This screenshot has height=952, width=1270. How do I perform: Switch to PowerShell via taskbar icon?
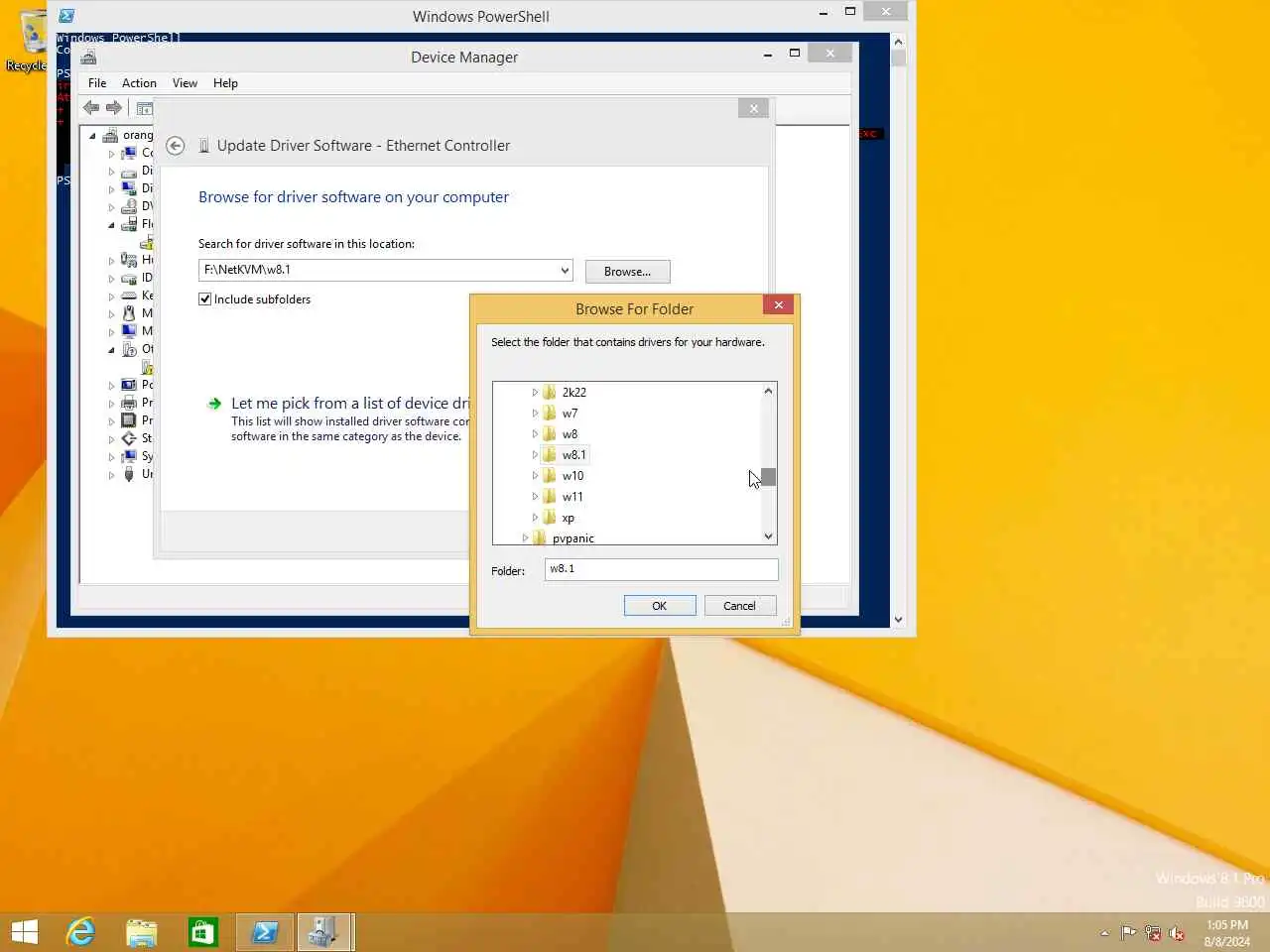(x=265, y=932)
